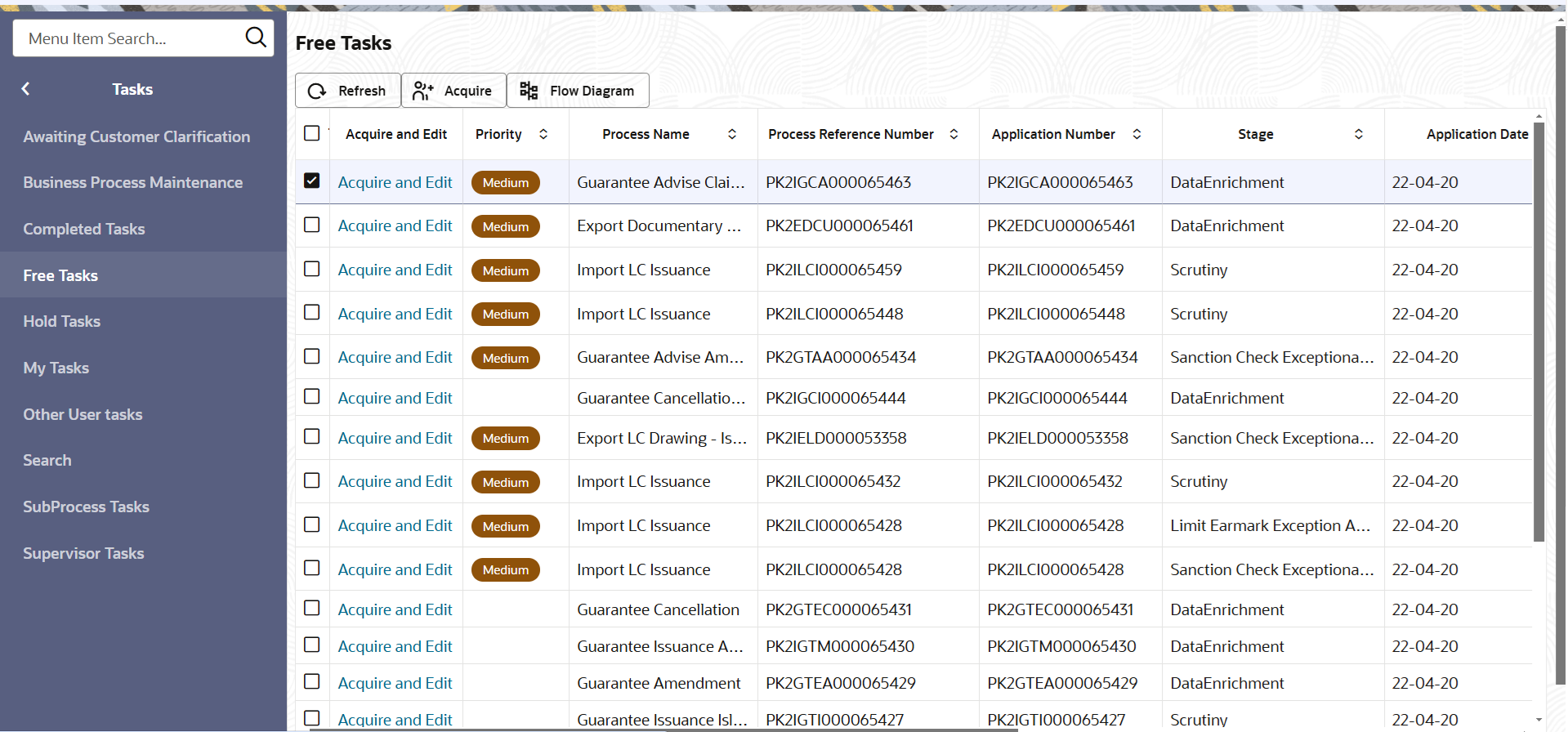
Task: Click the Acquire and Edit column header
Action: 396,134
